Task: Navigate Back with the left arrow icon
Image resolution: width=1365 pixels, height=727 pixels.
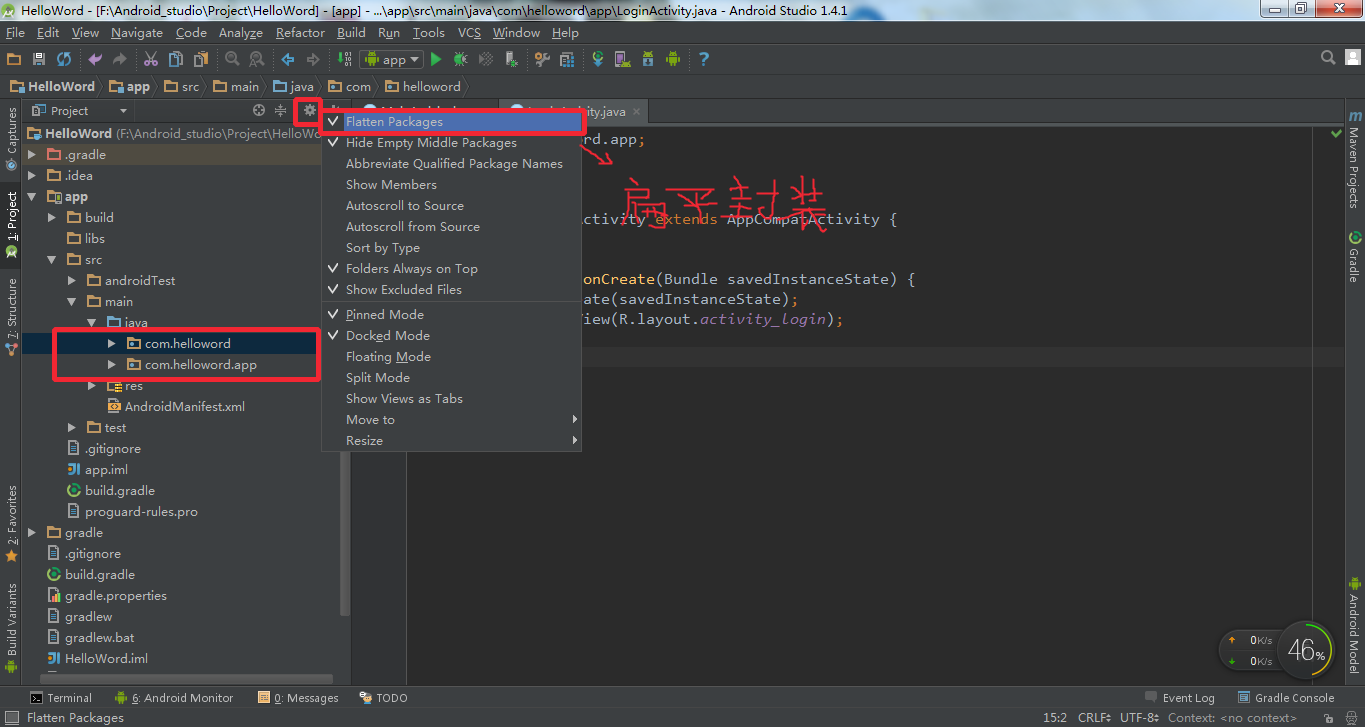Action: pos(288,60)
